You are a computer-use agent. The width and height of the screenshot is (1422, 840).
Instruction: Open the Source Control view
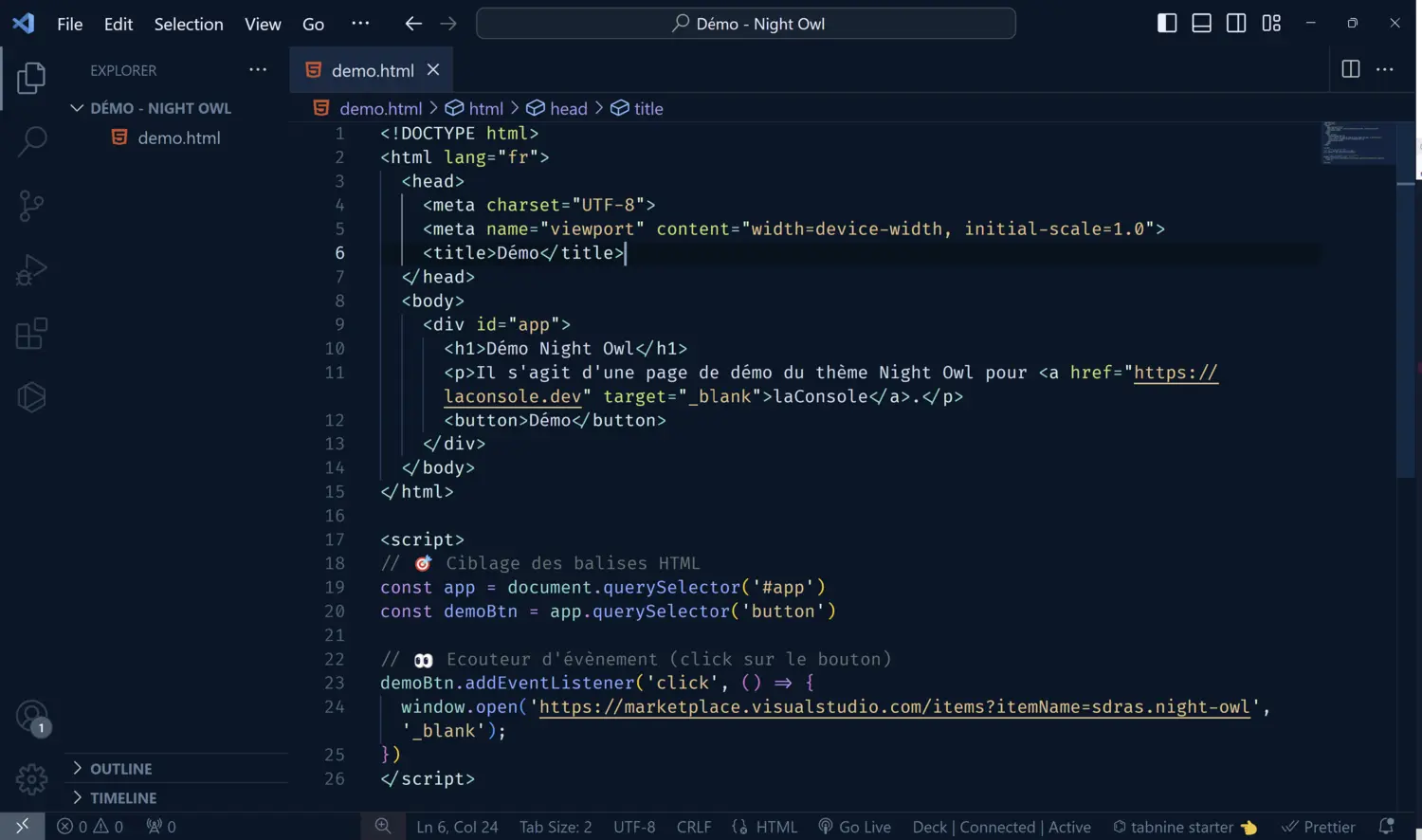(31, 206)
